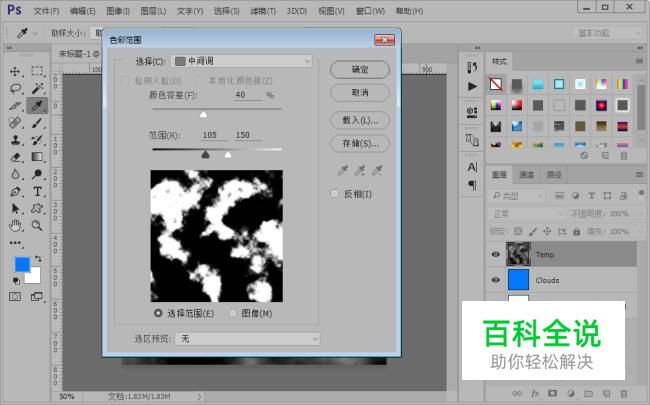Open the layer filter type dropdown

517,196
